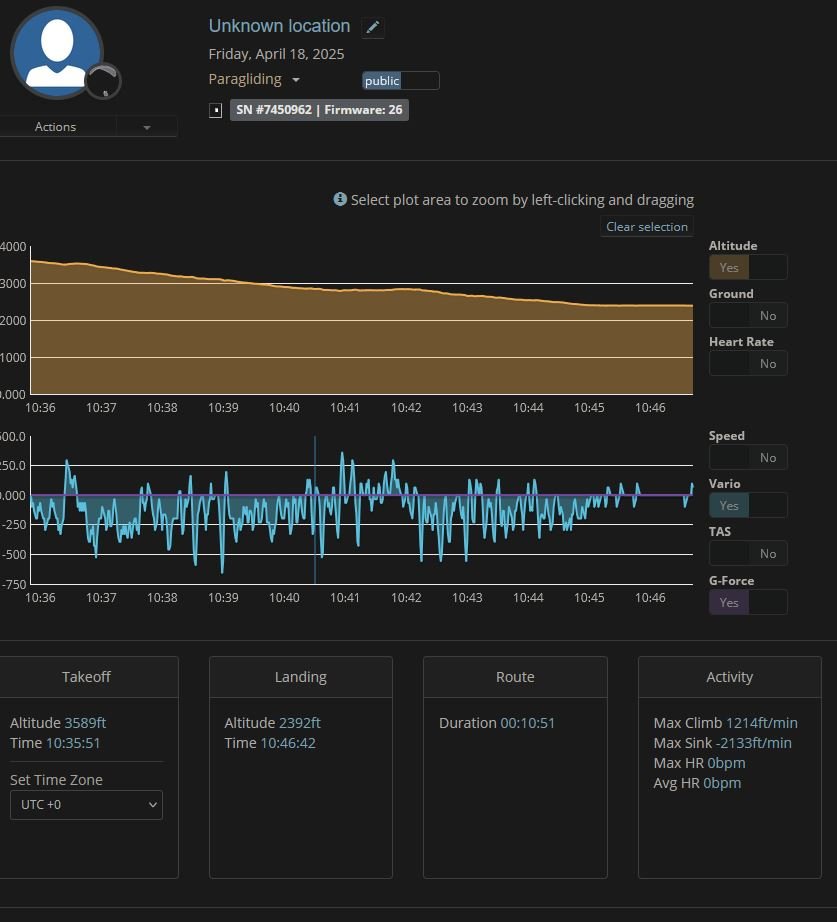Viewport: 837px width, 922px height.
Task: Open the UTC +0 time zone selector
Action: coord(86,804)
